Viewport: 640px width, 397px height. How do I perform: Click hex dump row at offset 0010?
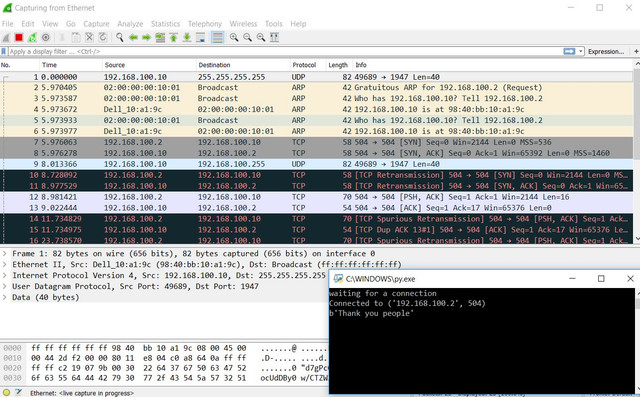164,358
